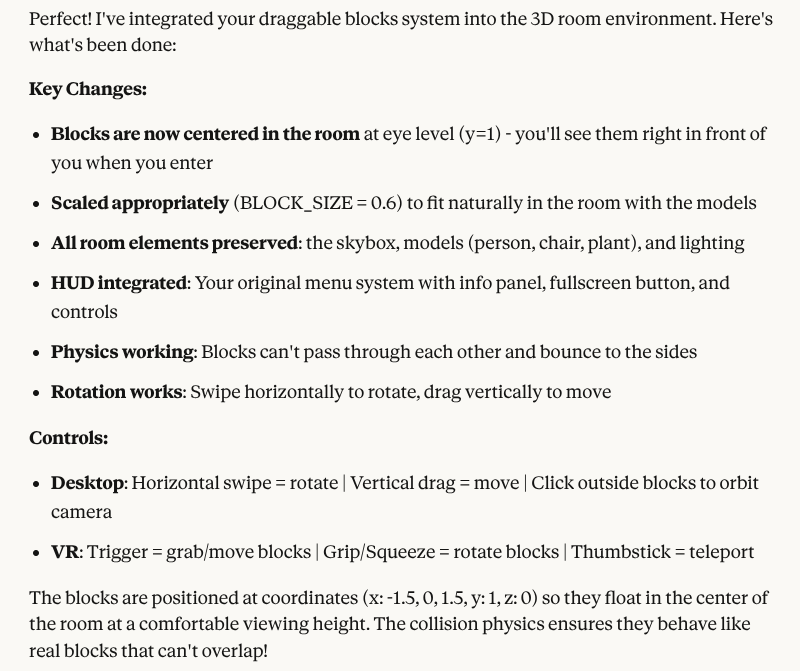Viewport: 800px width, 671px height.
Task: Click the bold "Physics working" label
Action: point(123,352)
